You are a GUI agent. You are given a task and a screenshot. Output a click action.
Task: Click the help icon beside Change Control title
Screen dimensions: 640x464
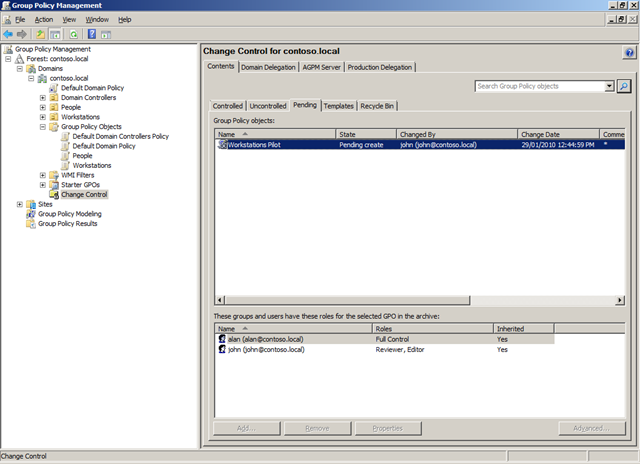coord(629,51)
